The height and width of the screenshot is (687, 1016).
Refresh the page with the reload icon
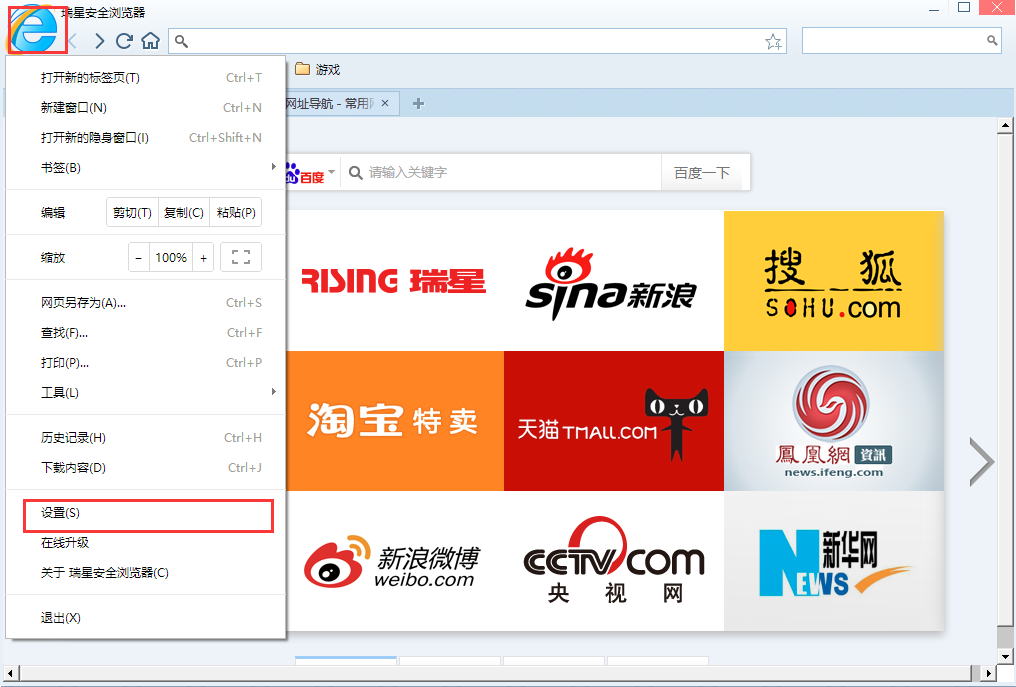[123, 41]
